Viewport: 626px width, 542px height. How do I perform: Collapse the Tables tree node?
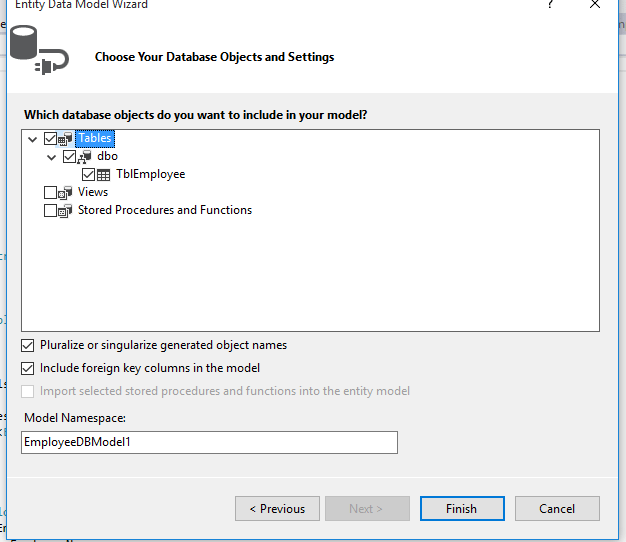(33, 139)
